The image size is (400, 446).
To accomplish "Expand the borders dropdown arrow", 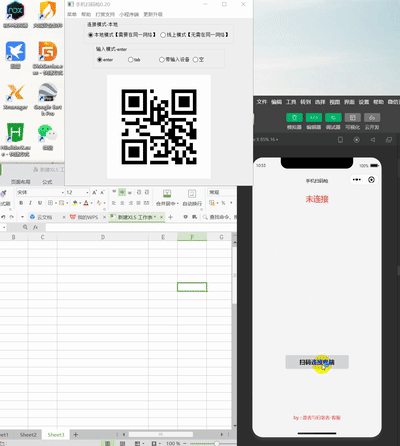I will [55, 203].
